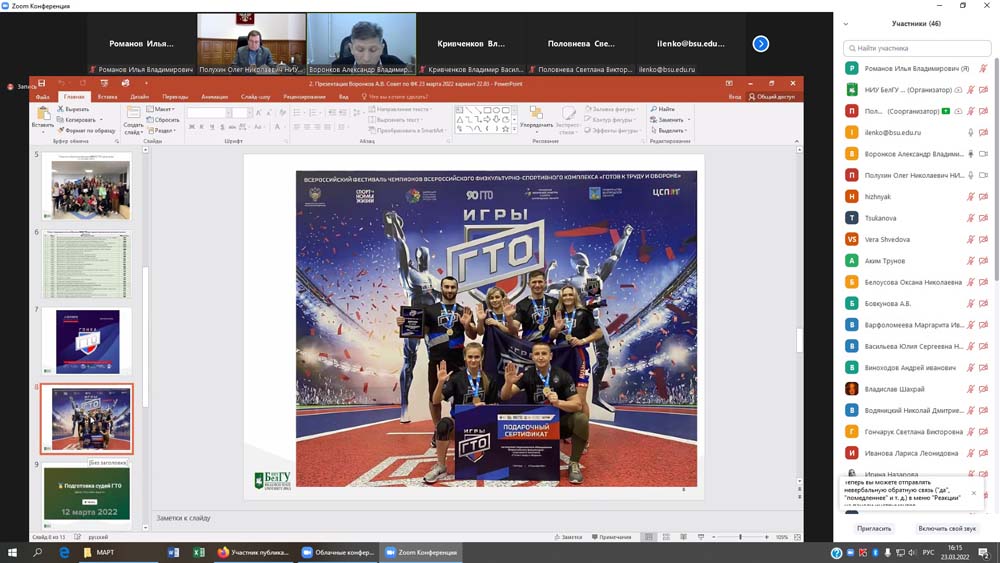Click microphone icon next to ilenko@bsu.edu.ru
1000x563 pixels.
coord(970,132)
